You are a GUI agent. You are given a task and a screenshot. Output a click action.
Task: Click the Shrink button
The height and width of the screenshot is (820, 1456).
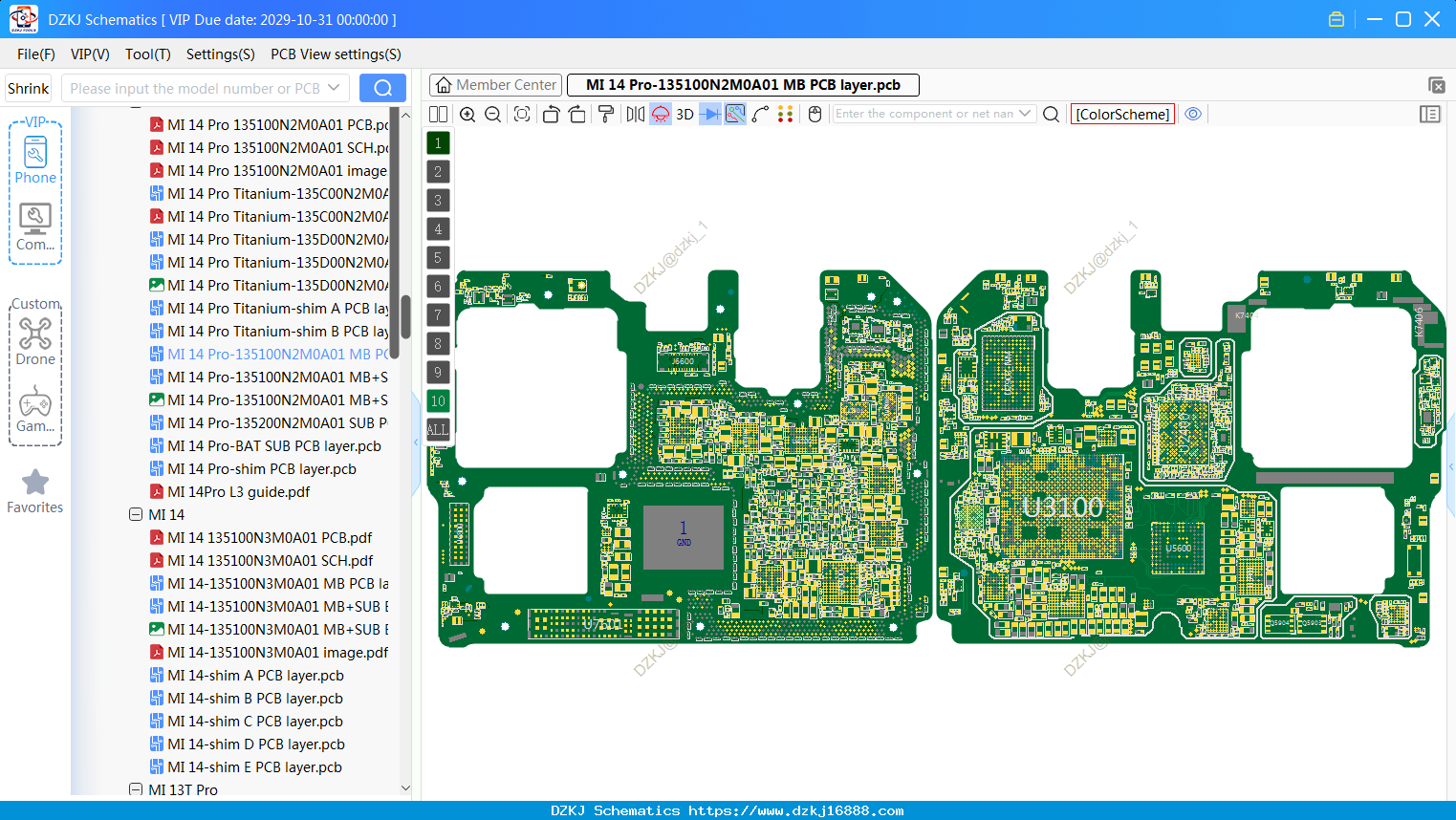coord(29,88)
